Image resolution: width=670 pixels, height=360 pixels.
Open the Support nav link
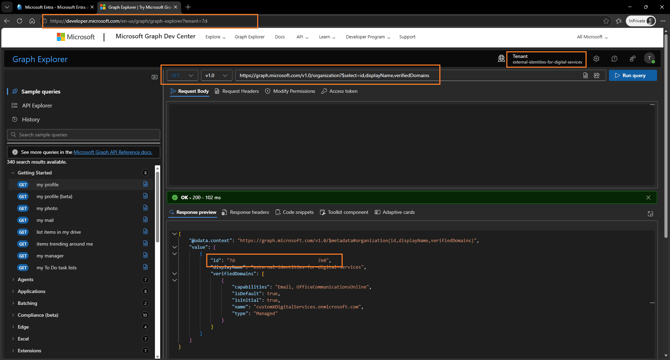407,37
